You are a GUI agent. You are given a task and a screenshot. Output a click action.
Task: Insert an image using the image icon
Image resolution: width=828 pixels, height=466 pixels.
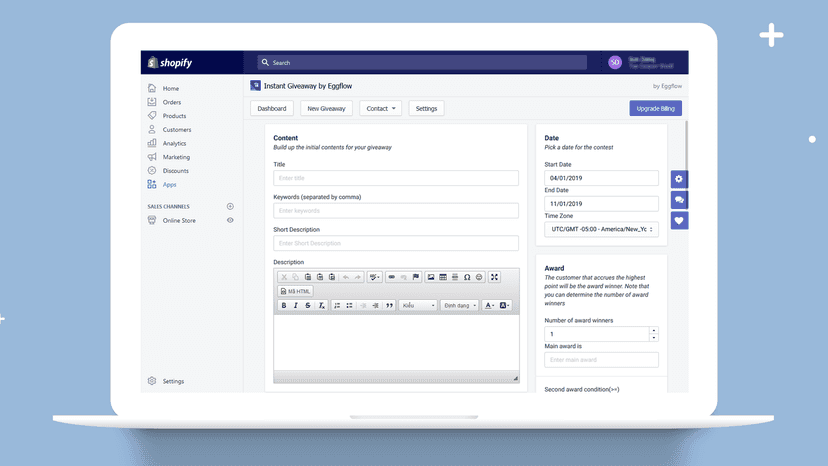(x=431, y=277)
